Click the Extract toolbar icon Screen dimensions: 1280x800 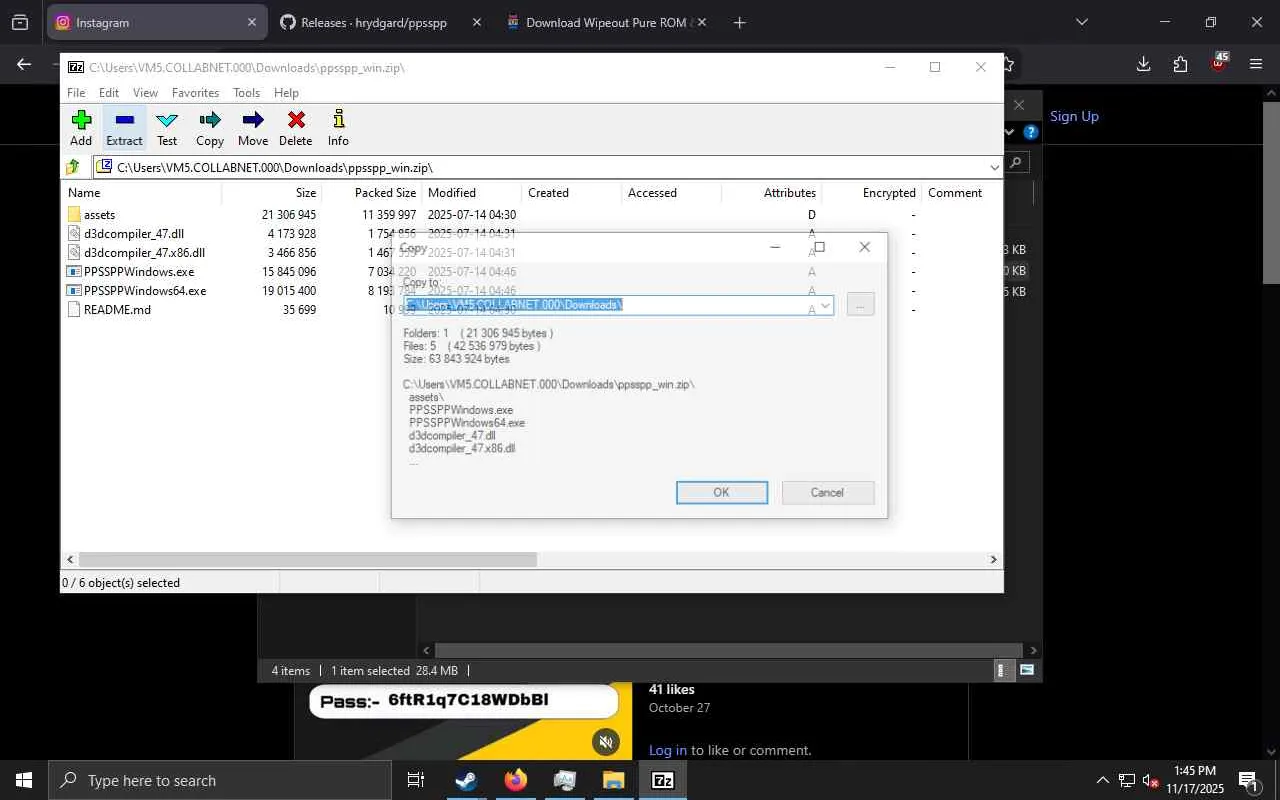[124, 128]
